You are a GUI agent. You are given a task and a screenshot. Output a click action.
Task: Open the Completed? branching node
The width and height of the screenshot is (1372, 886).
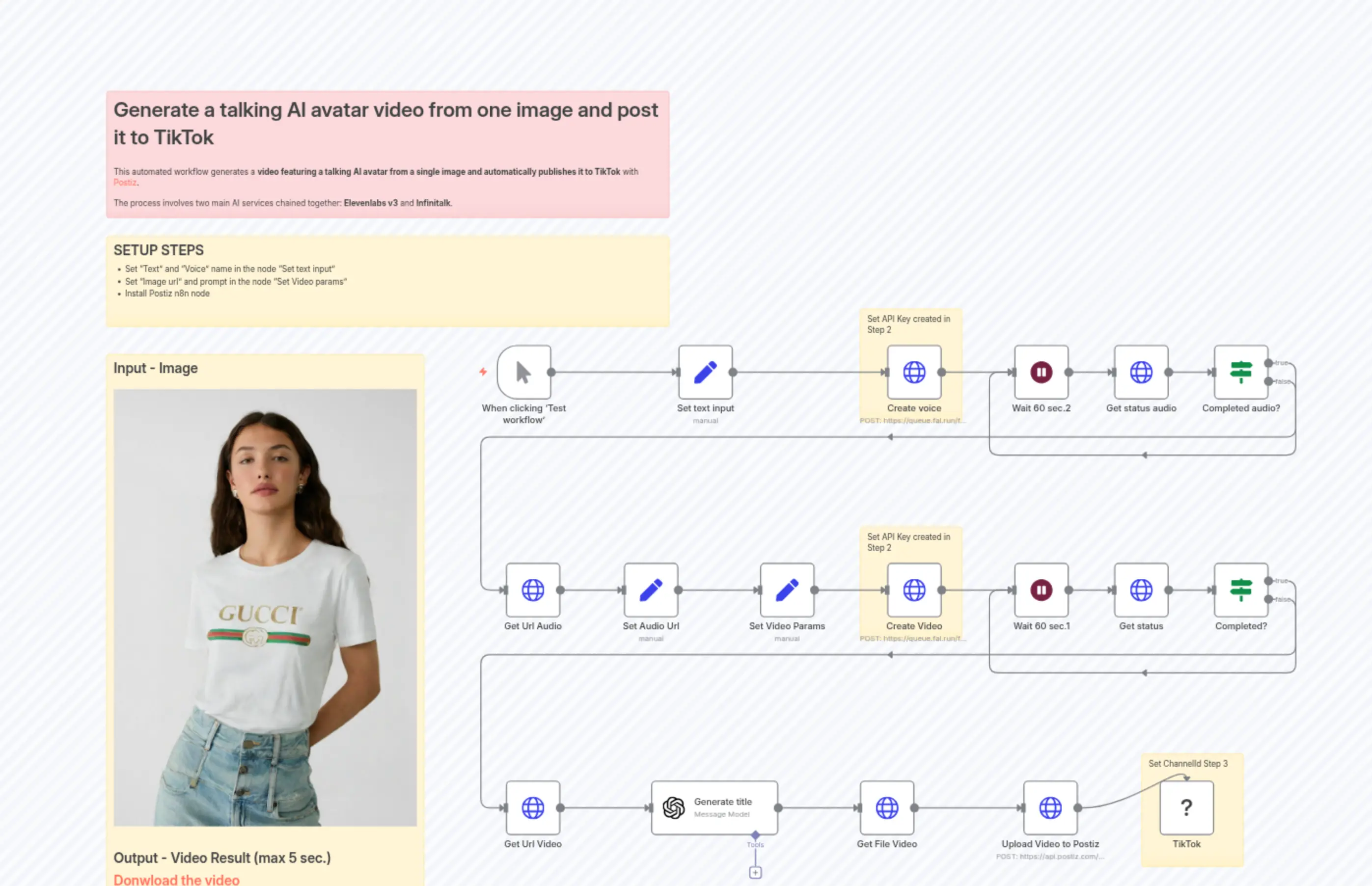click(x=1240, y=590)
